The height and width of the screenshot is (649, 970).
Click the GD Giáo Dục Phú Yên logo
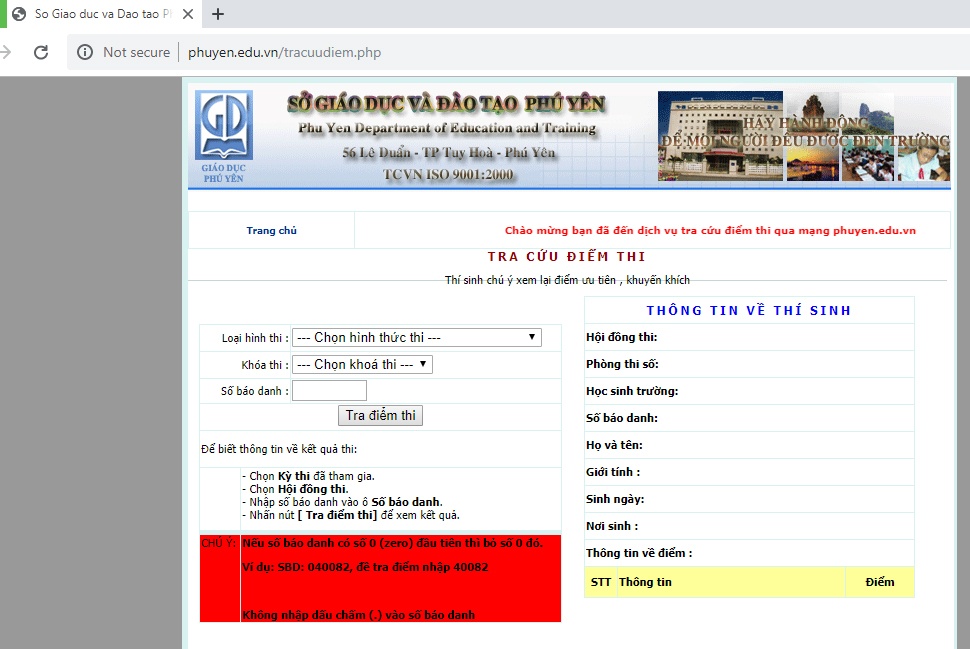pyautogui.click(x=223, y=137)
